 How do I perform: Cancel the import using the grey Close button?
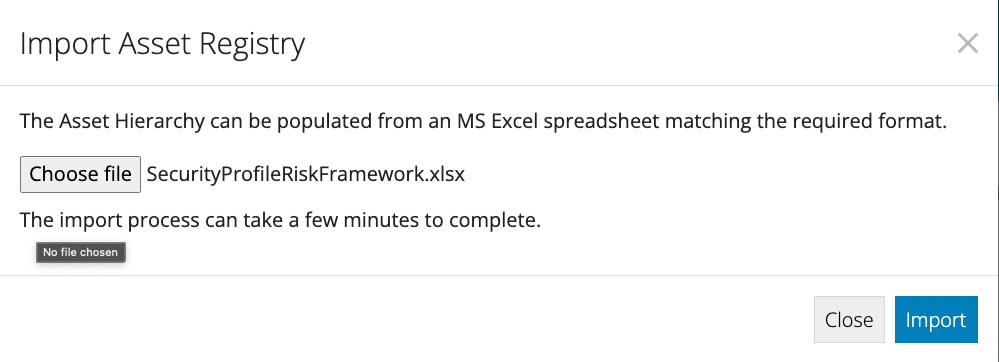point(849,319)
